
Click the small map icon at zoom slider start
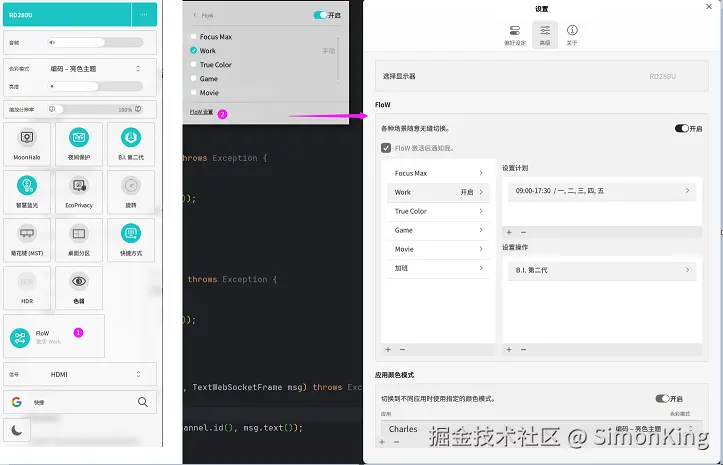pyautogui.click(x=52, y=109)
